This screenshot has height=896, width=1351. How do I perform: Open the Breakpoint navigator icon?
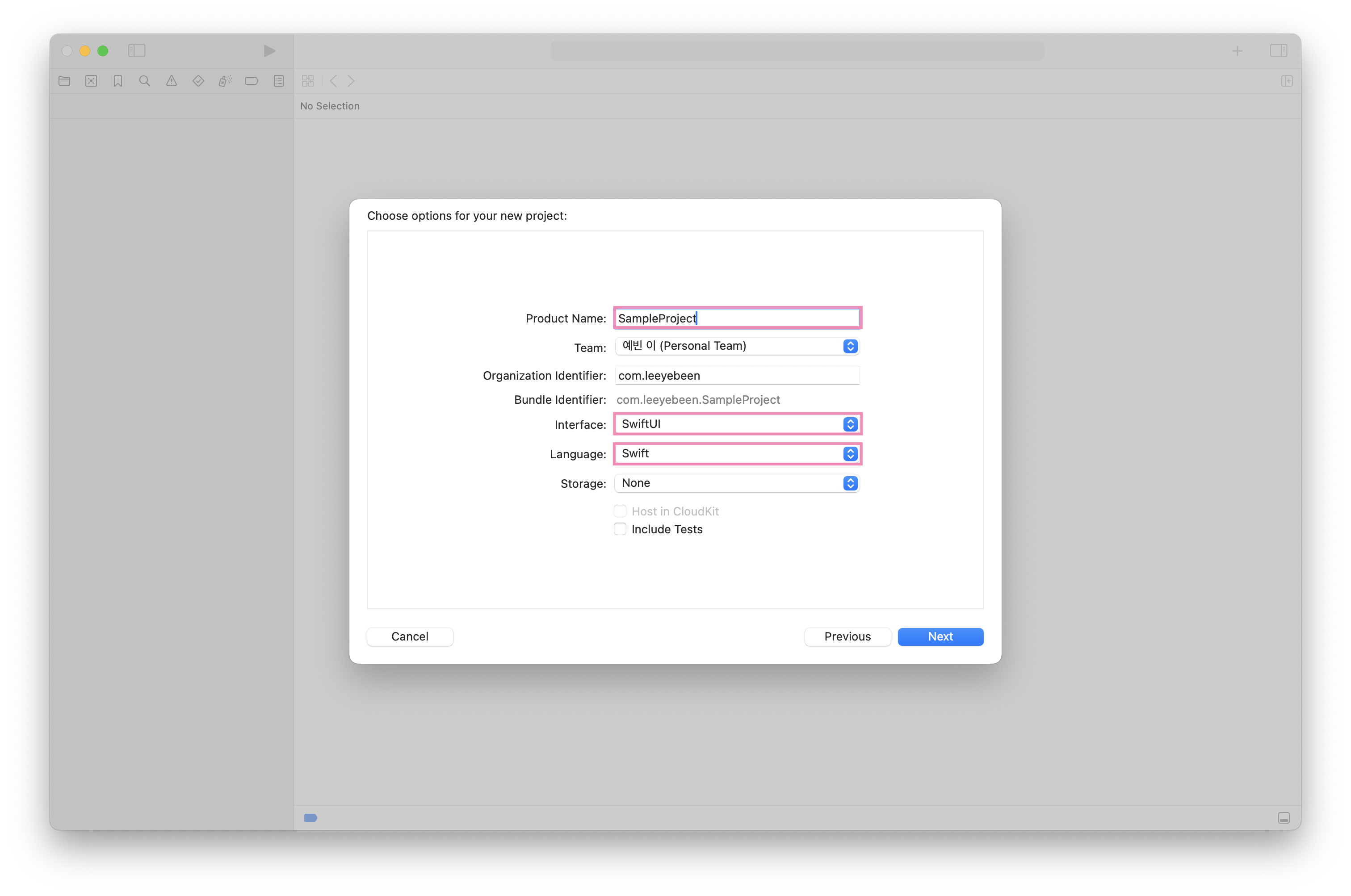coord(252,81)
